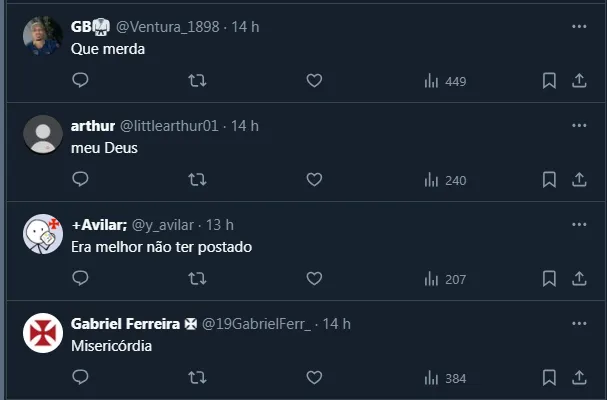Image resolution: width=607 pixels, height=400 pixels.
Task: Like arthur's 'meu Deus' tweet
Action: [x=314, y=180]
